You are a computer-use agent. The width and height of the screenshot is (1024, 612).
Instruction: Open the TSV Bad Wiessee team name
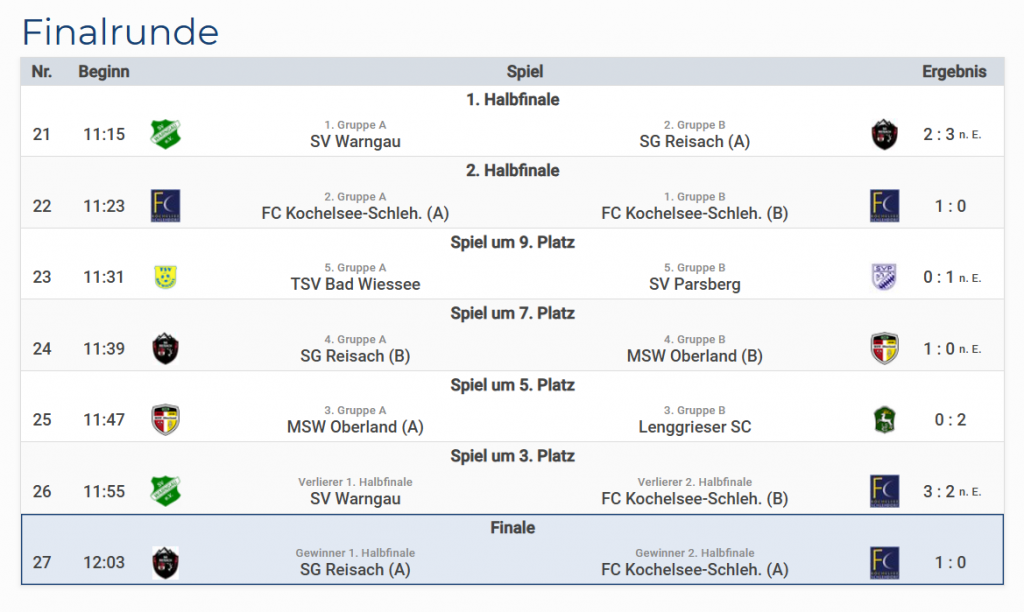(355, 284)
